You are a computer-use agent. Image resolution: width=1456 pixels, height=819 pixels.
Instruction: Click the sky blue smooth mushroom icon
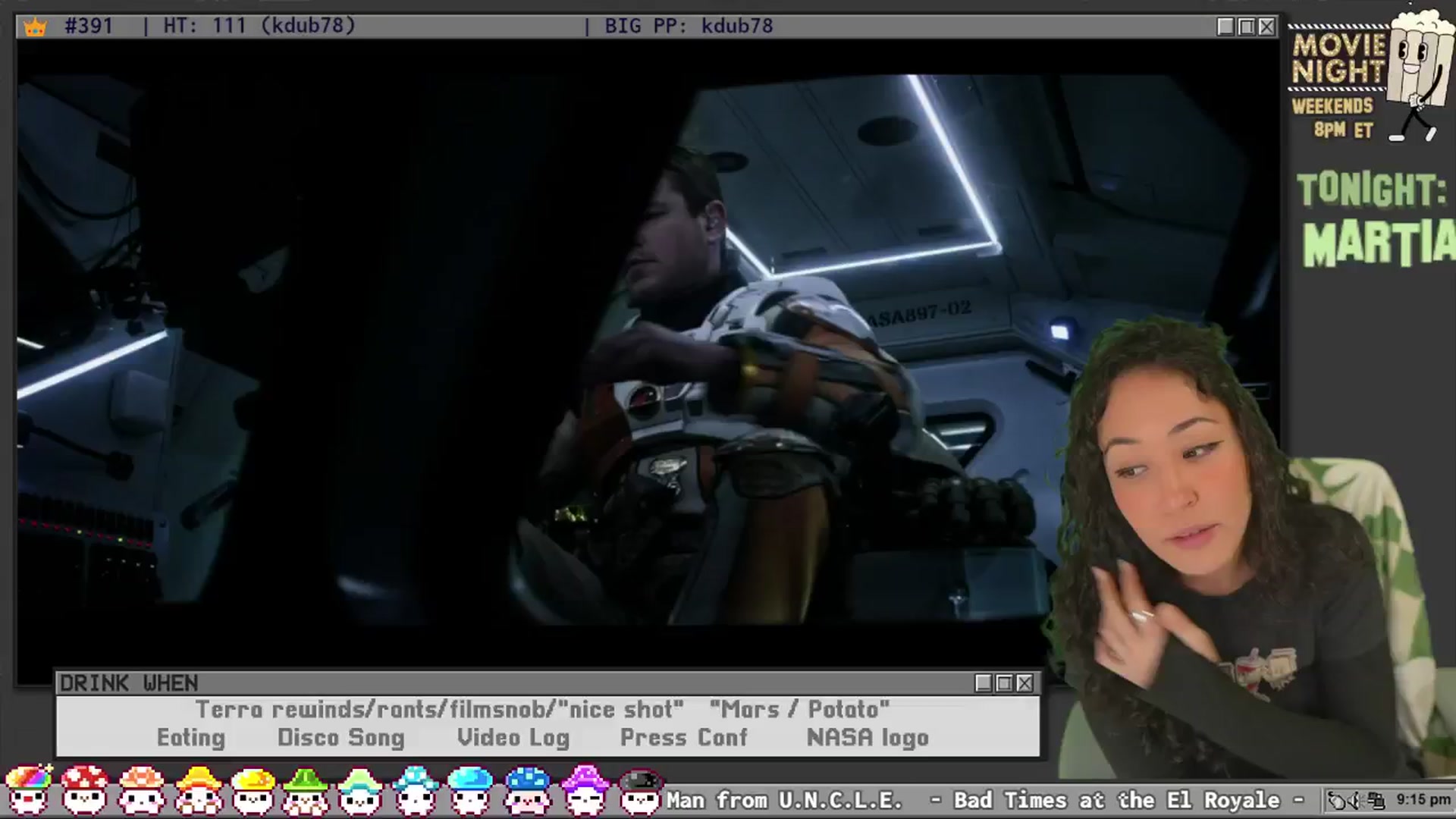pyautogui.click(x=470, y=789)
